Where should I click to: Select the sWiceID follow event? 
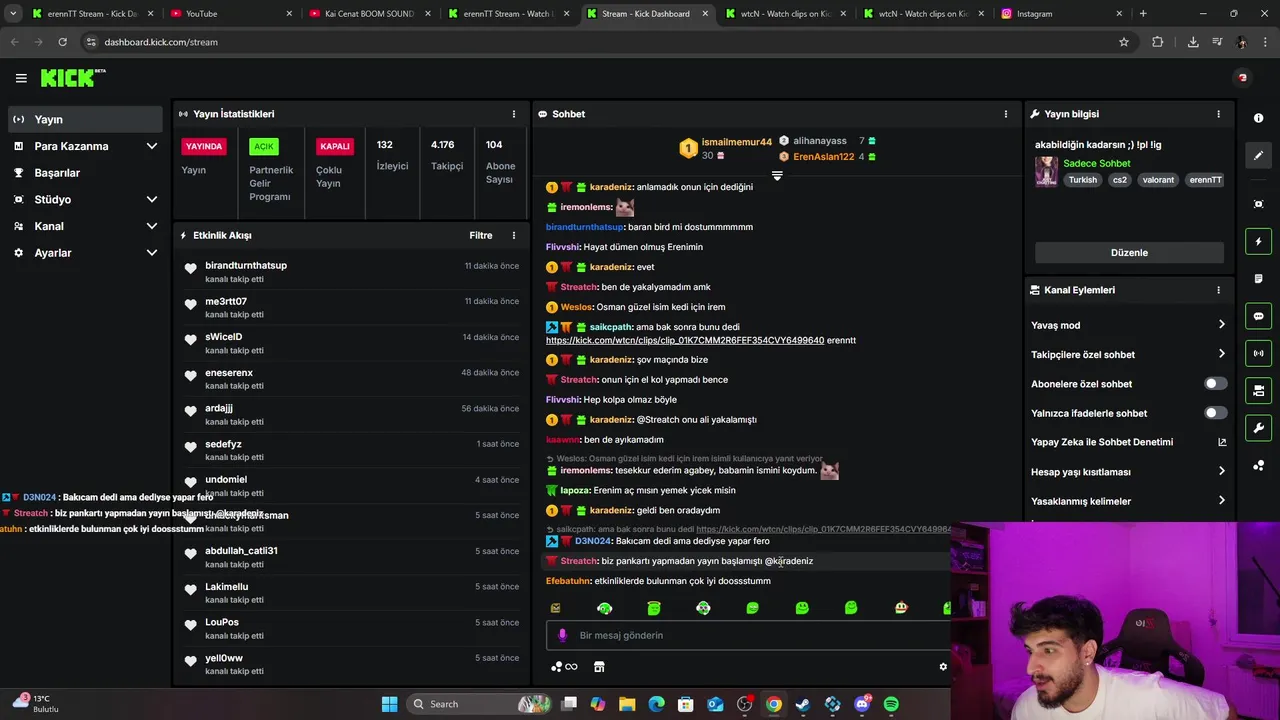[x=351, y=343]
